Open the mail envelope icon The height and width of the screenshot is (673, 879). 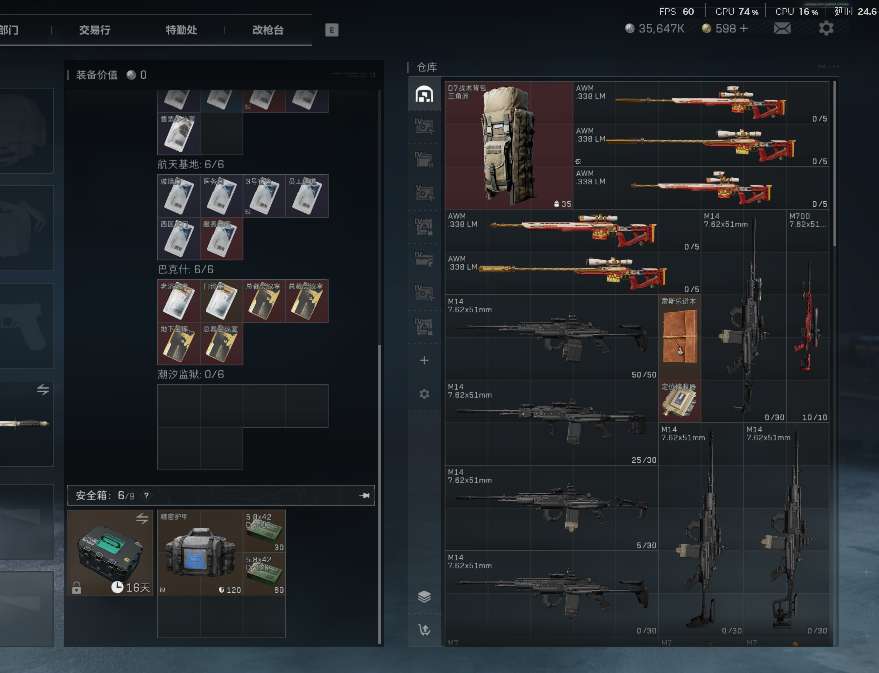(782, 28)
